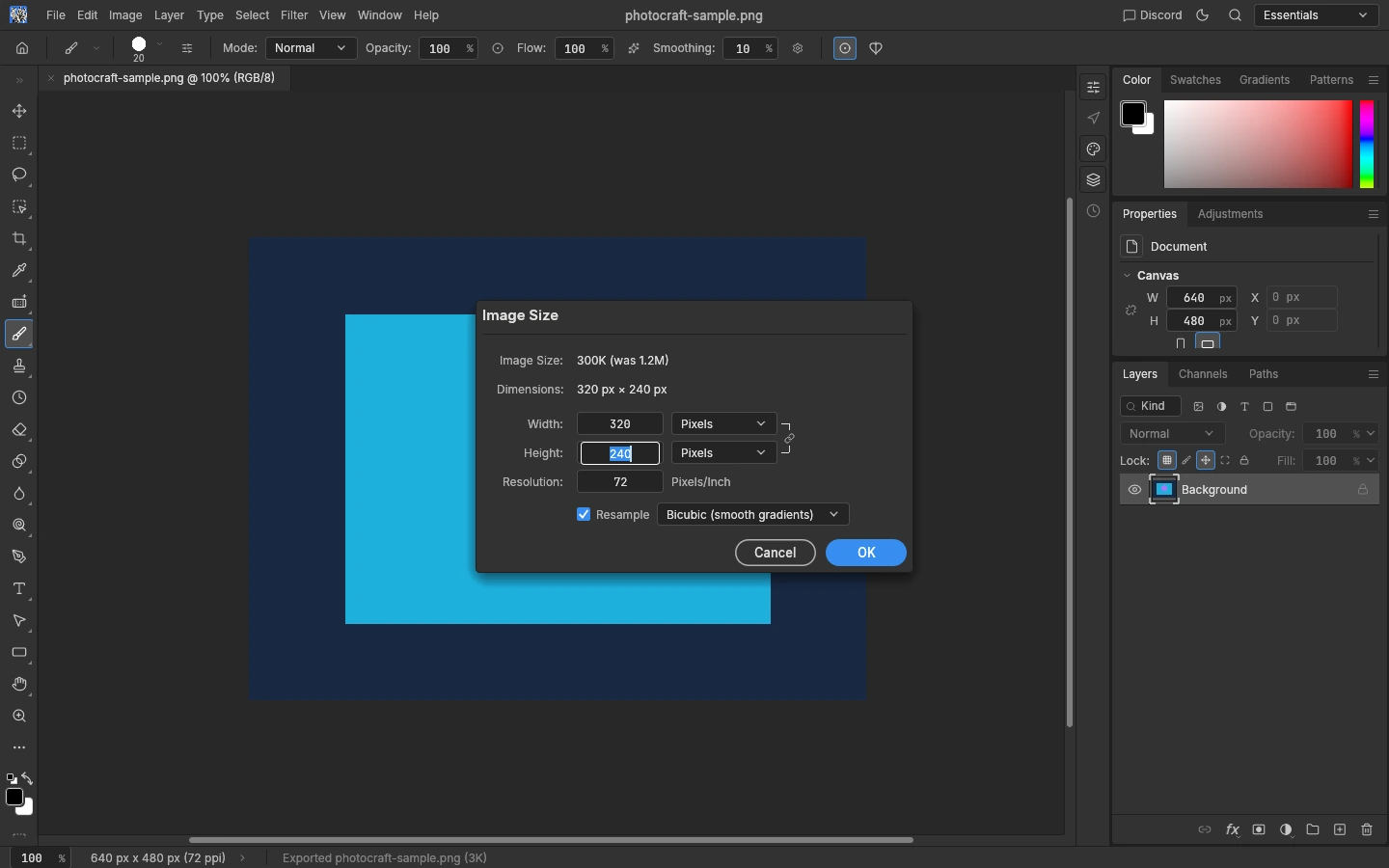Toggle lock image pixels brush icon

tap(1186, 460)
